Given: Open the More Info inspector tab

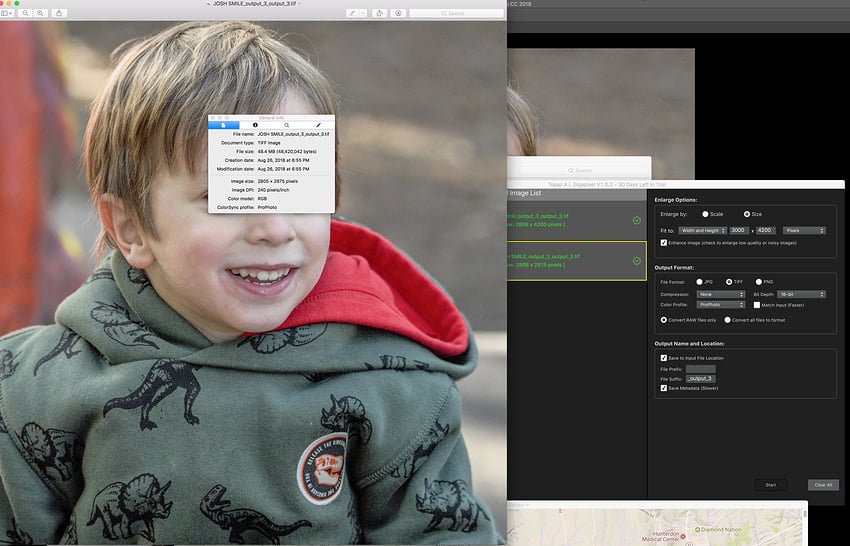Looking at the screenshot, I should click(255, 125).
